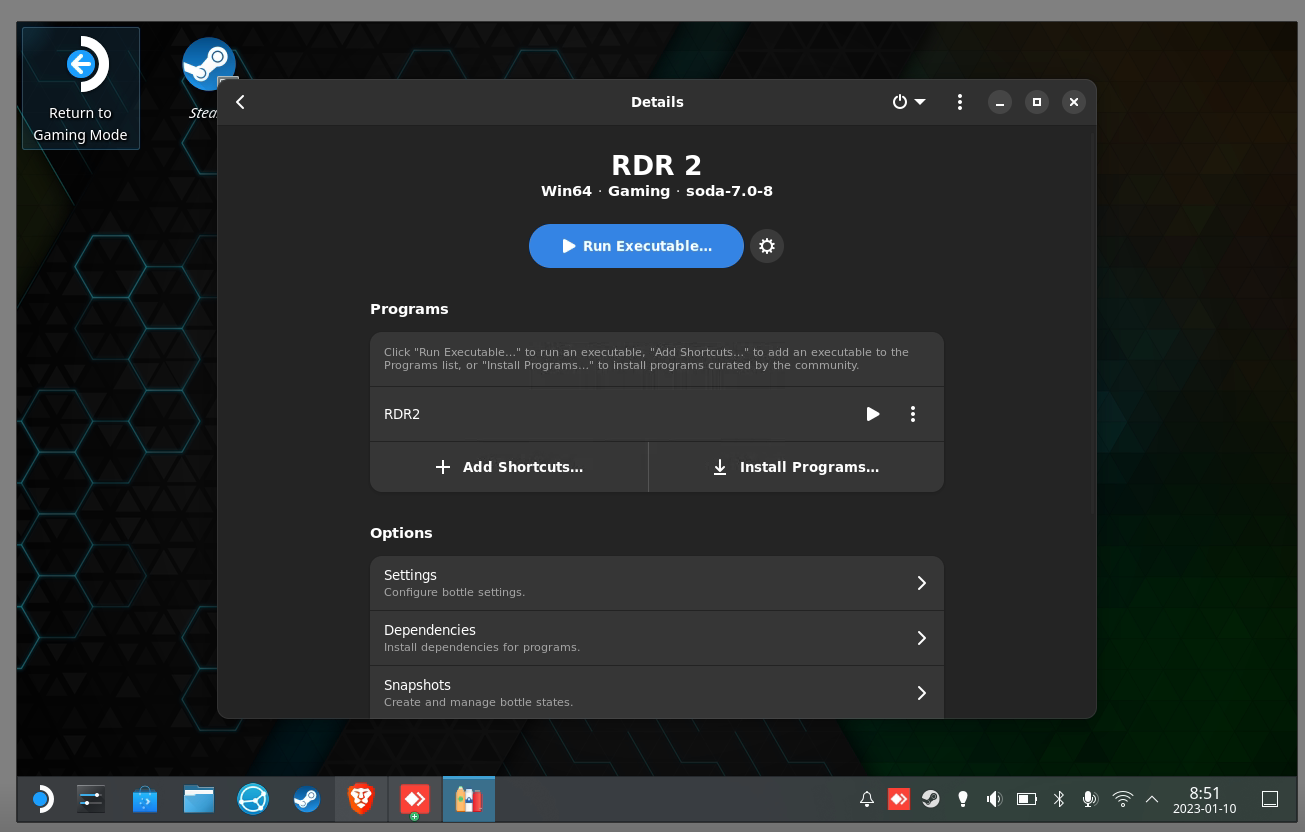Close the Bottles Details window
1305x832 pixels.
pos(1073,102)
